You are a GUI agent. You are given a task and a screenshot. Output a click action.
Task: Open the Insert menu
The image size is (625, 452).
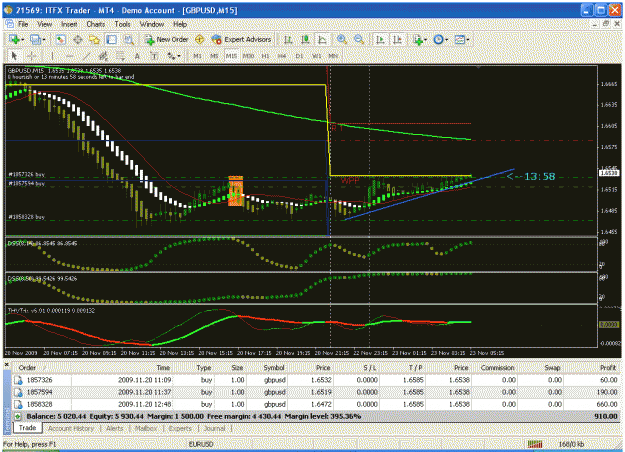click(69, 24)
